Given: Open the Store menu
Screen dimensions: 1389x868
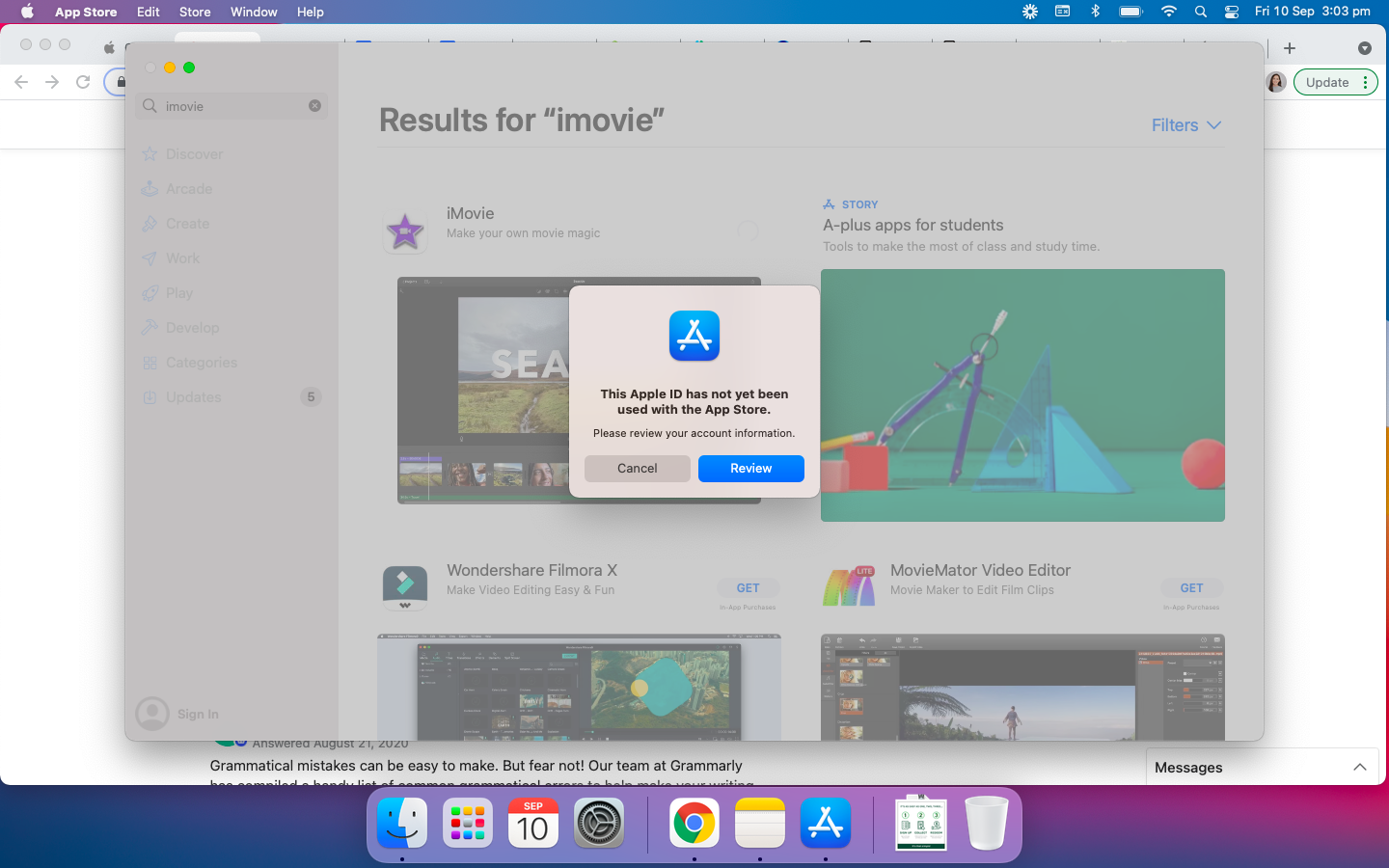Looking at the screenshot, I should 195,12.
